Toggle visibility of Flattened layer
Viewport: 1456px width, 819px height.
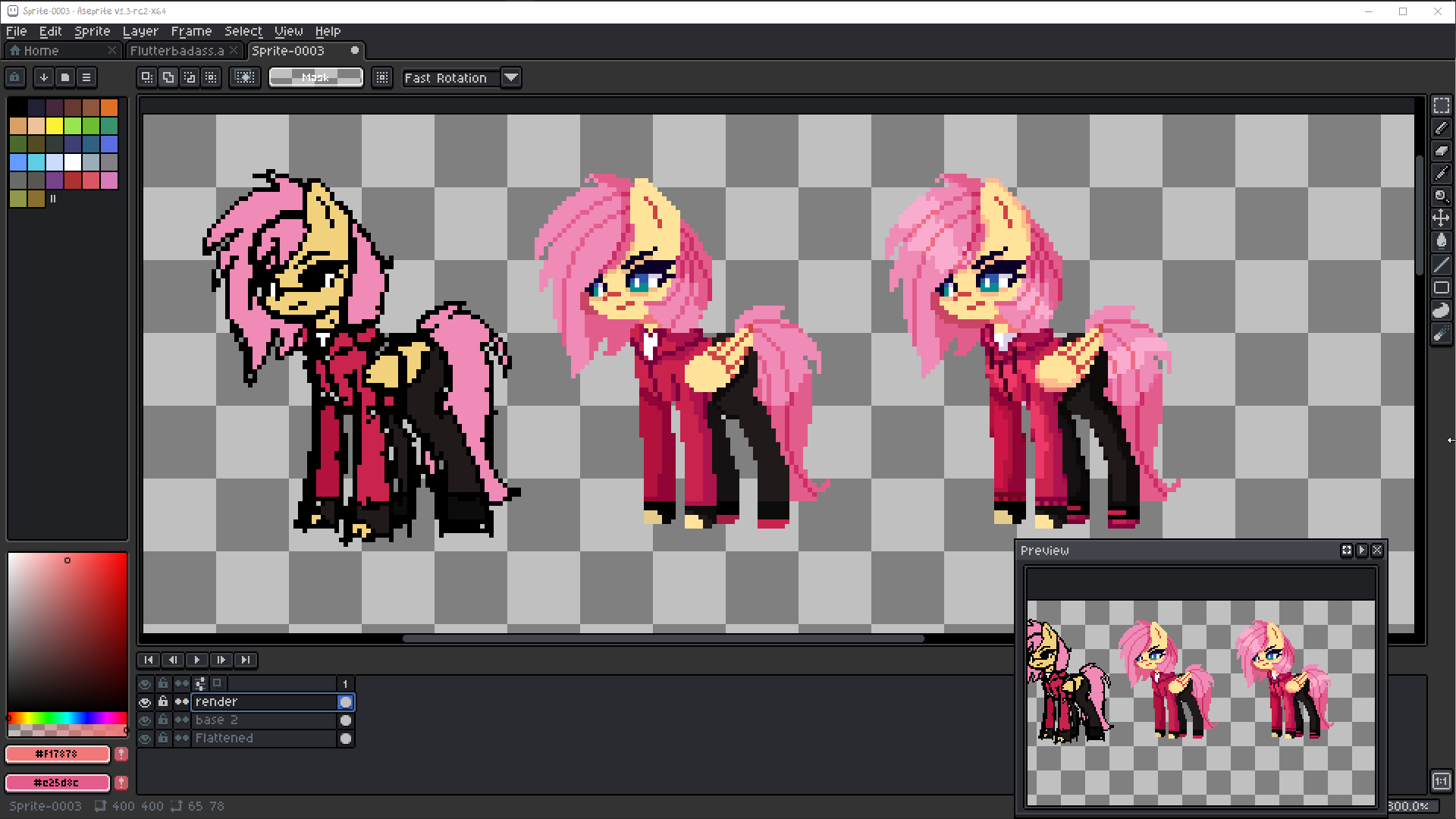pyautogui.click(x=145, y=738)
